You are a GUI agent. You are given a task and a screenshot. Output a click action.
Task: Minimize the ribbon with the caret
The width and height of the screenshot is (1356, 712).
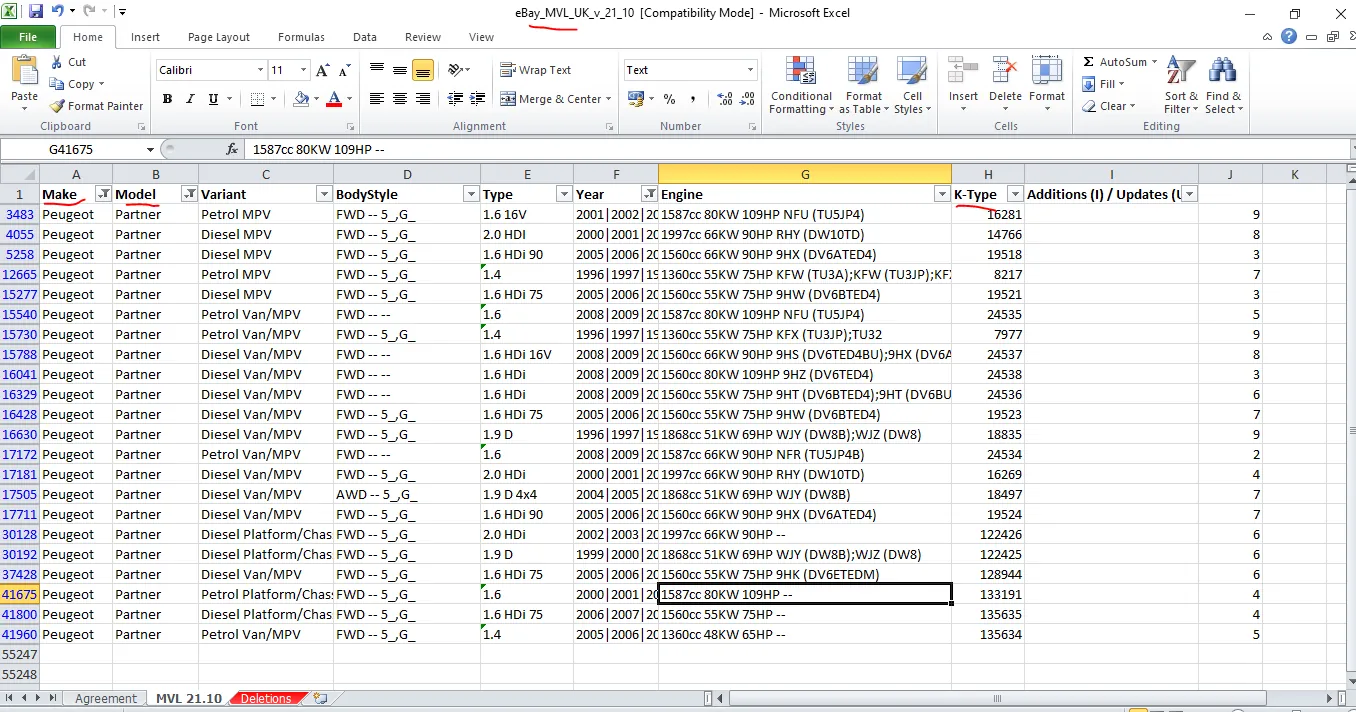click(x=1268, y=37)
